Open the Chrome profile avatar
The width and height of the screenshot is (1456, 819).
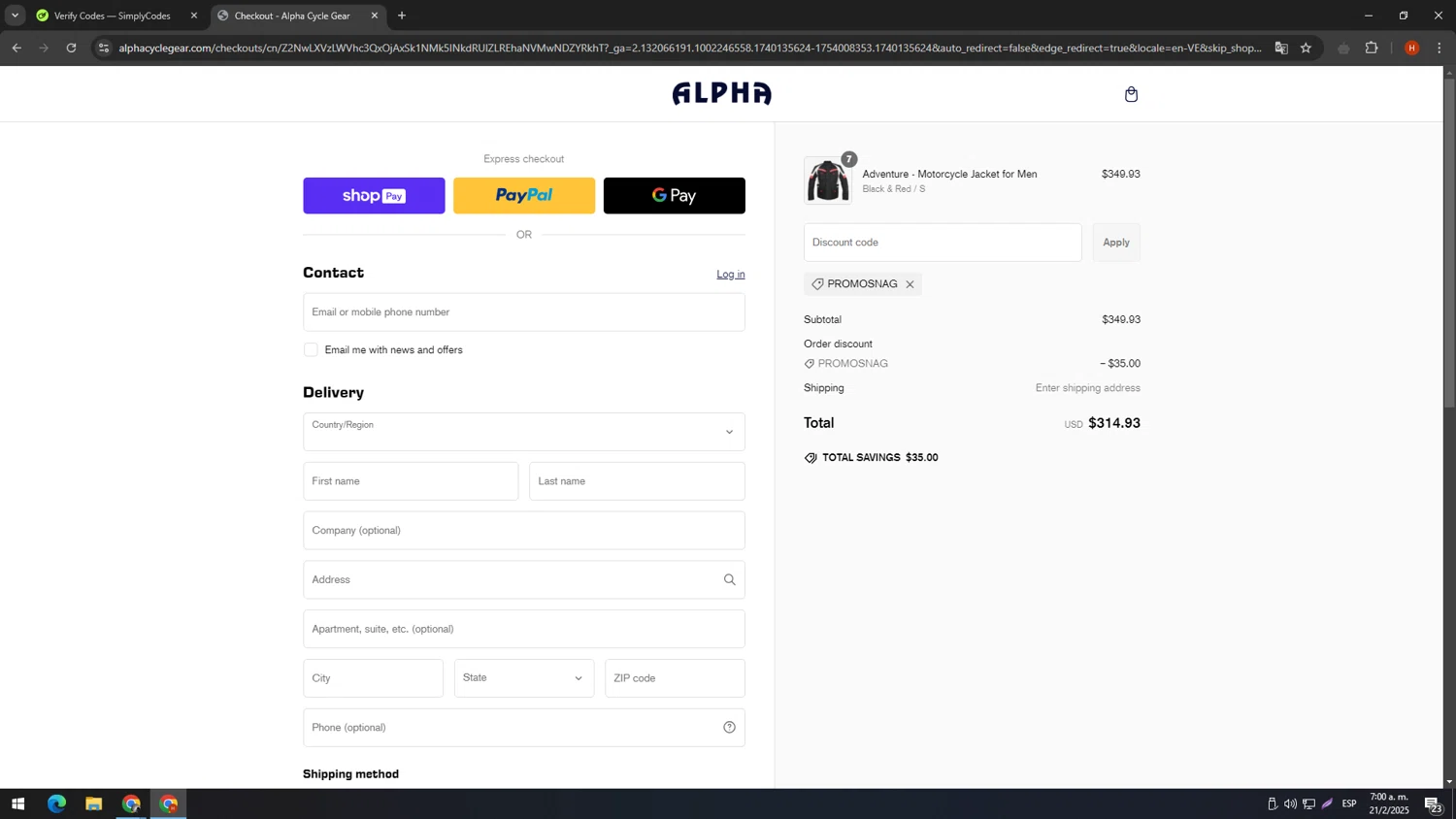[x=1411, y=48]
